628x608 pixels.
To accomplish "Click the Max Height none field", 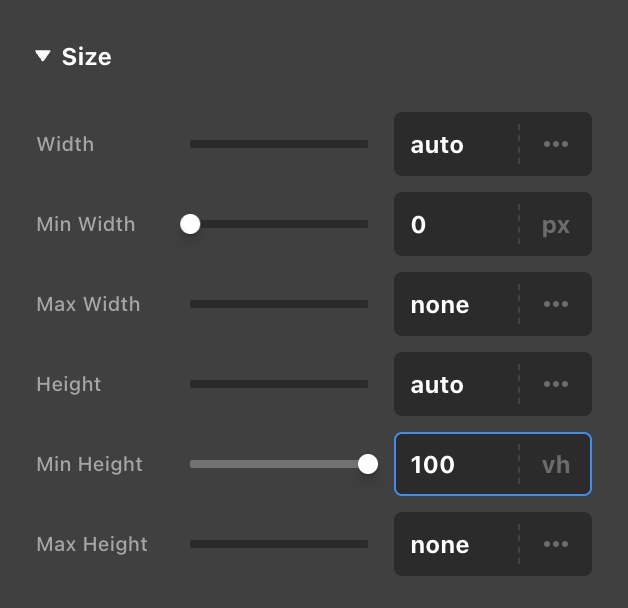I will coord(455,544).
